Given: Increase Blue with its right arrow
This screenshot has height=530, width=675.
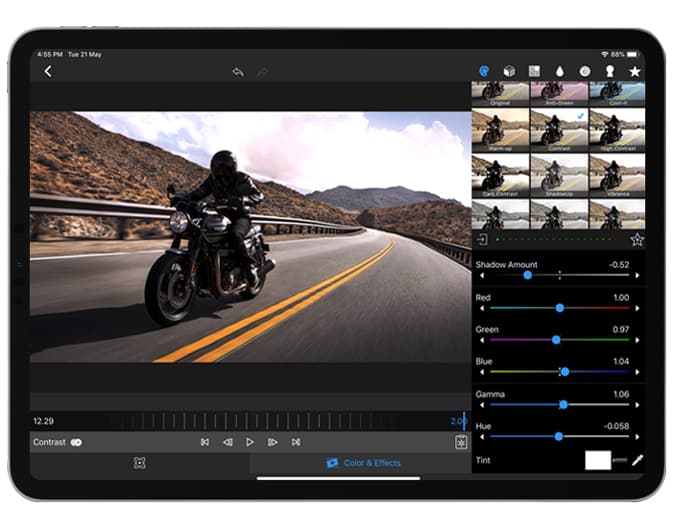Looking at the screenshot, I should tap(637, 372).
